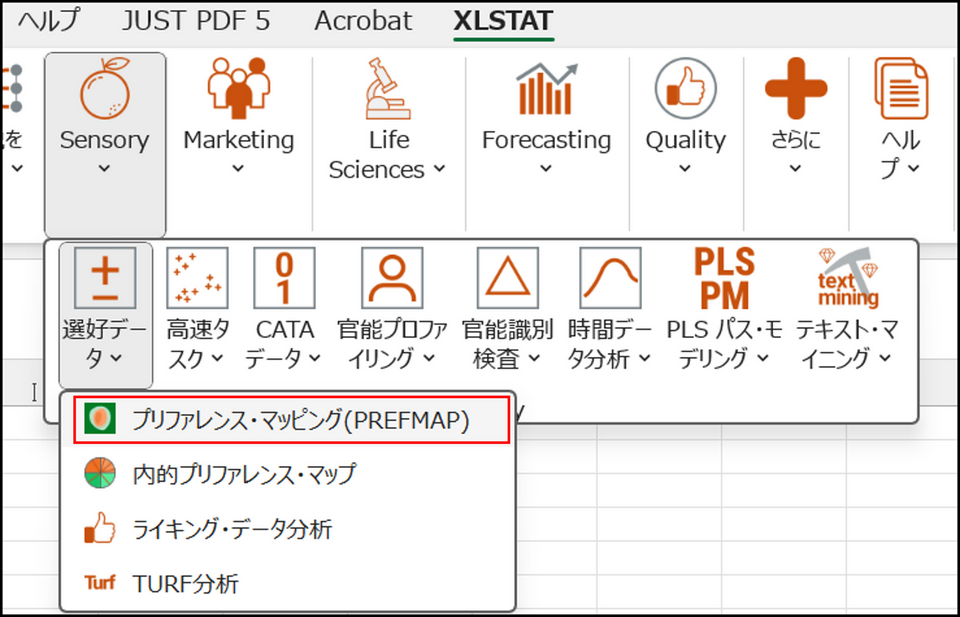Image resolution: width=960 pixels, height=617 pixels.
Task: Open the Sensory orange fruit icon
Action: [105, 88]
